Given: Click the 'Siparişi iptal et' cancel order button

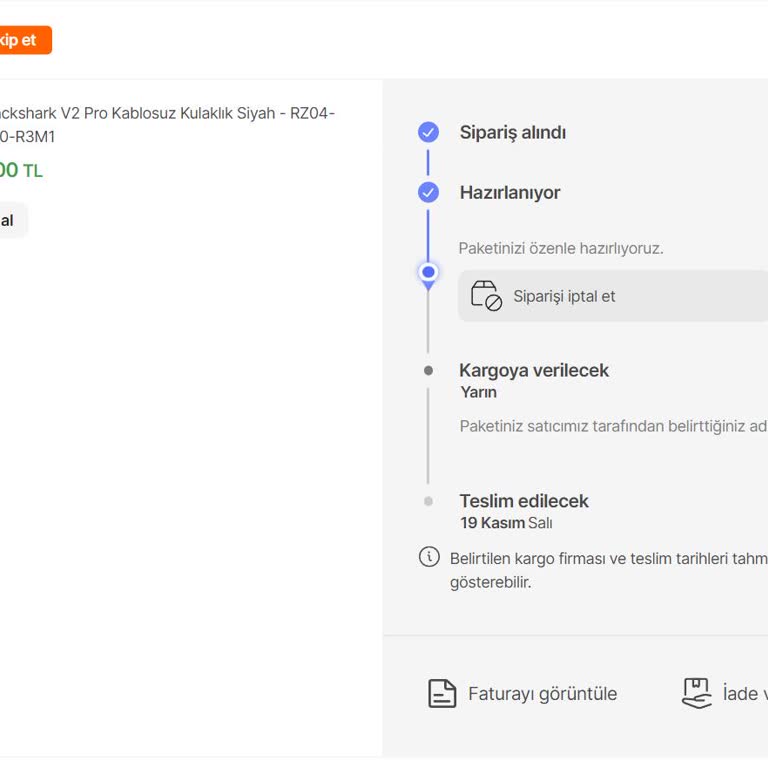Looking at the screenshot, I should [613, 296].
